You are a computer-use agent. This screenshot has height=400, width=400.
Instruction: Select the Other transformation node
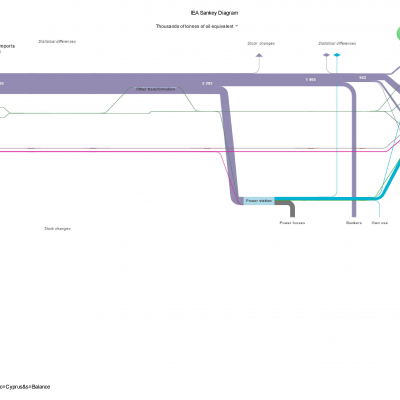tap(155, 89)
